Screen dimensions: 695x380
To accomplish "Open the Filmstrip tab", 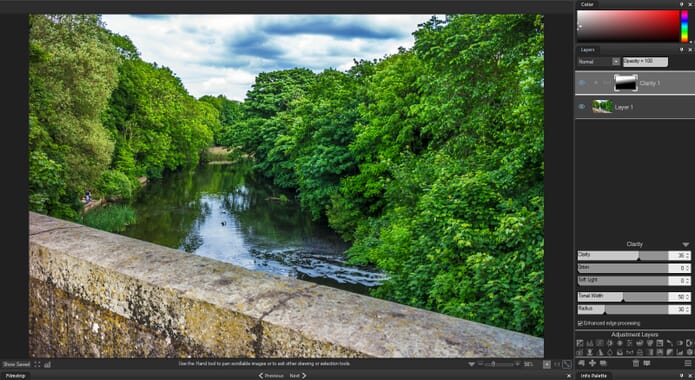I will pos(16,376).
